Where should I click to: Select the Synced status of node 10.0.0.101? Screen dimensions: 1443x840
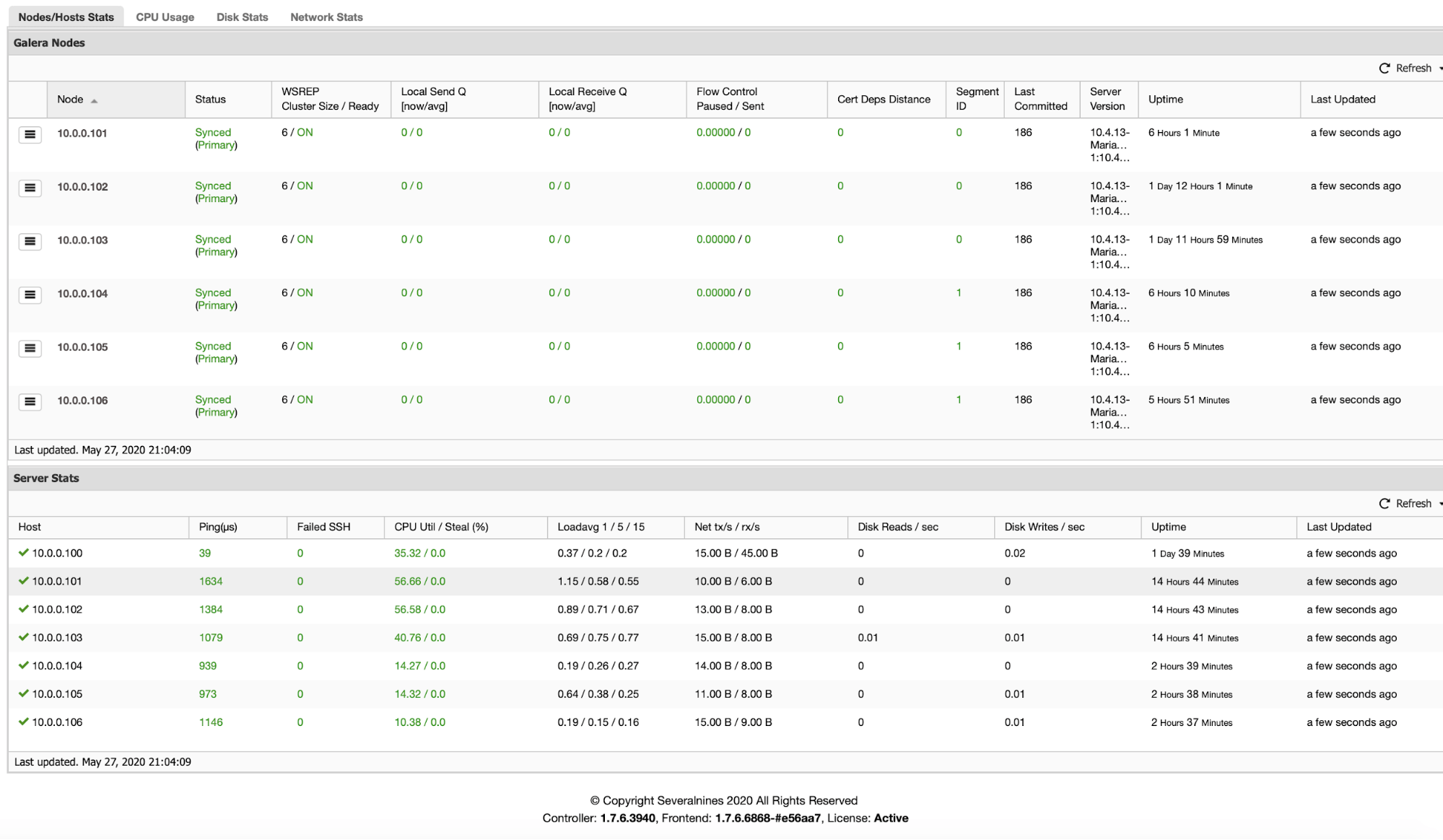click(x=214, y=133)
